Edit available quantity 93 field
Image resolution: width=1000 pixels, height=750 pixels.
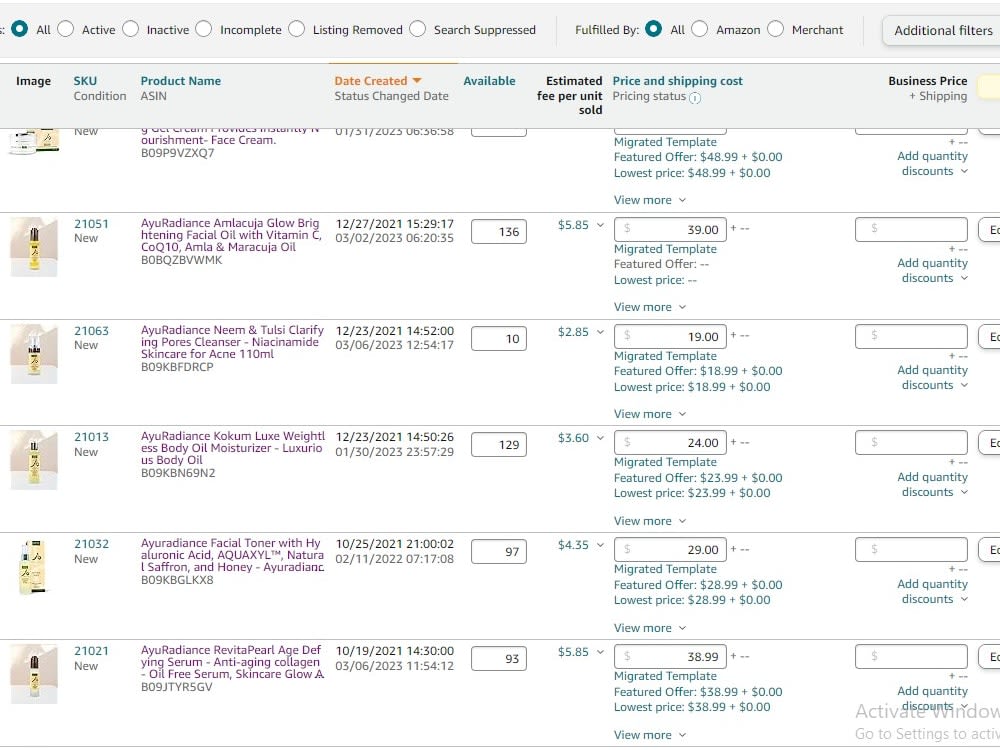pyautogui.click(x=499, y=659)
